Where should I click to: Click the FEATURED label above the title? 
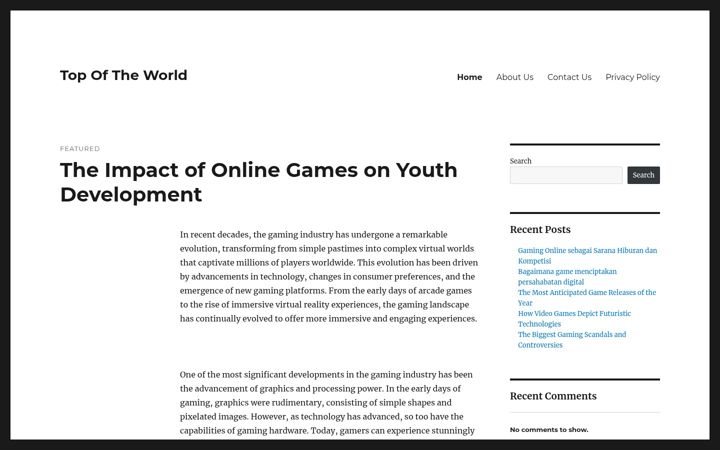click(x=80, y=148)
